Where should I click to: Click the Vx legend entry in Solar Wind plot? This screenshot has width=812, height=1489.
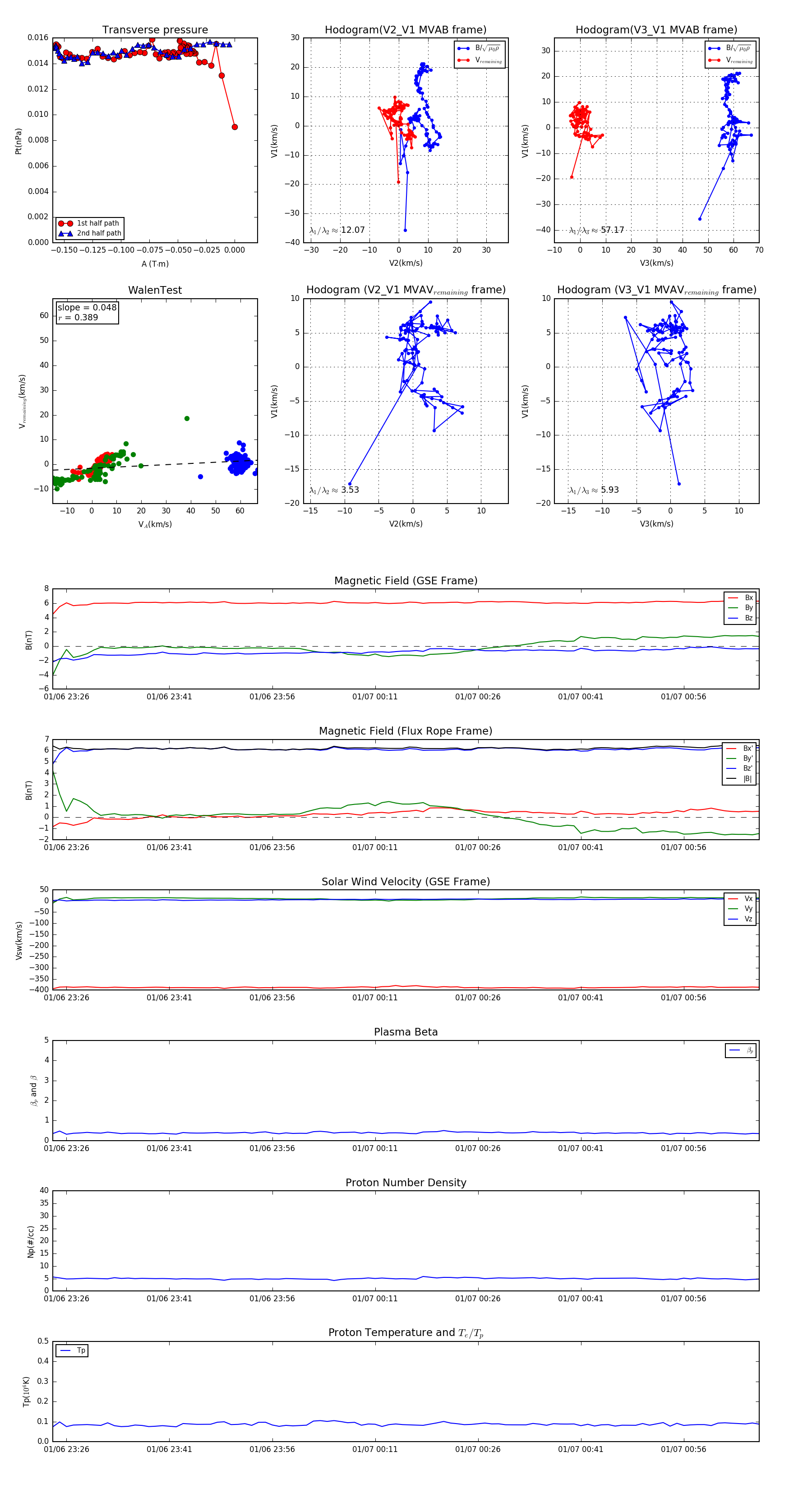click(x=740, y=899)
